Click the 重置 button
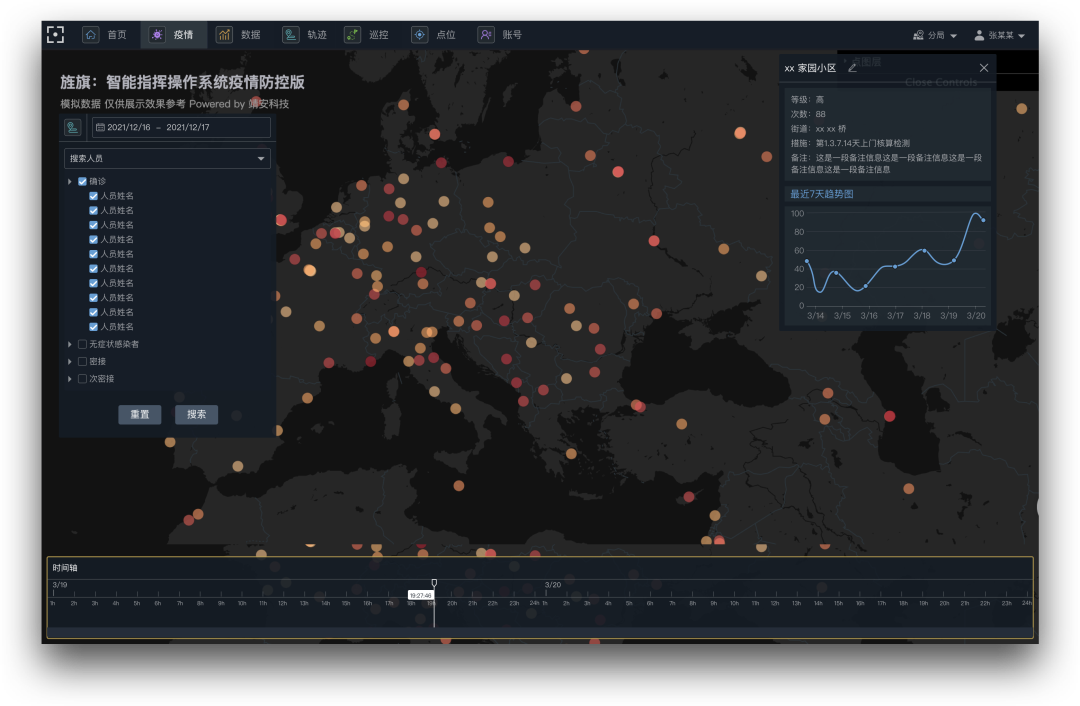 [140, 414]
